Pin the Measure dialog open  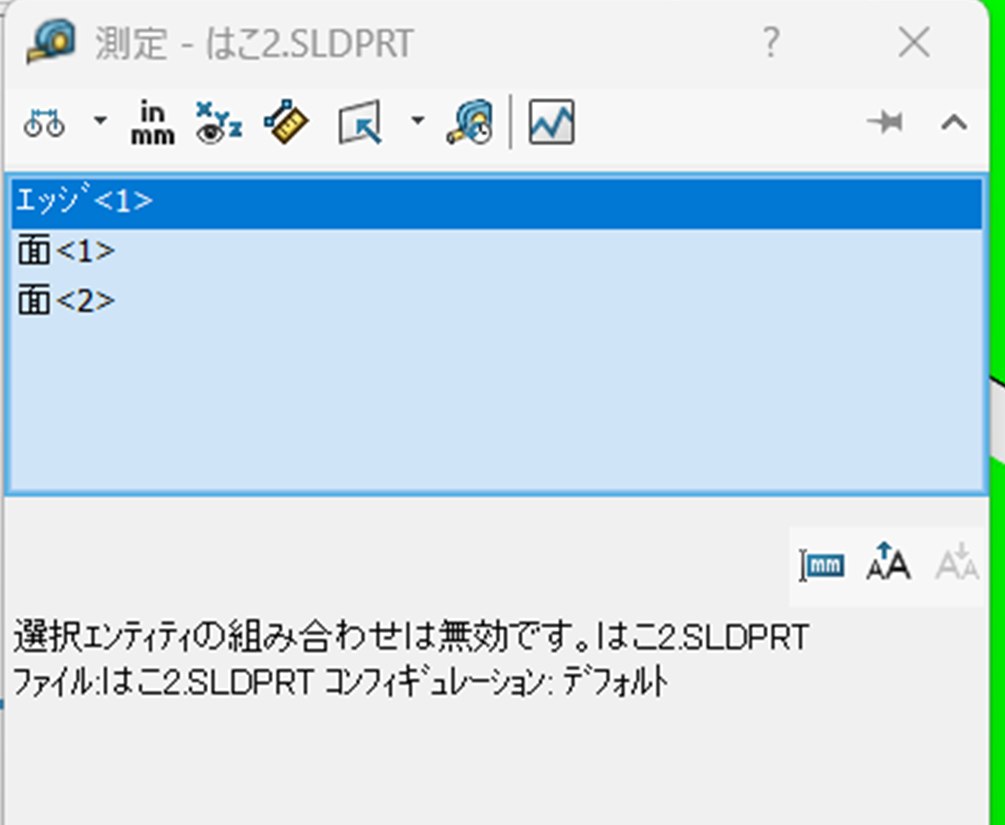pyautogui.click(x=885, y=122)
